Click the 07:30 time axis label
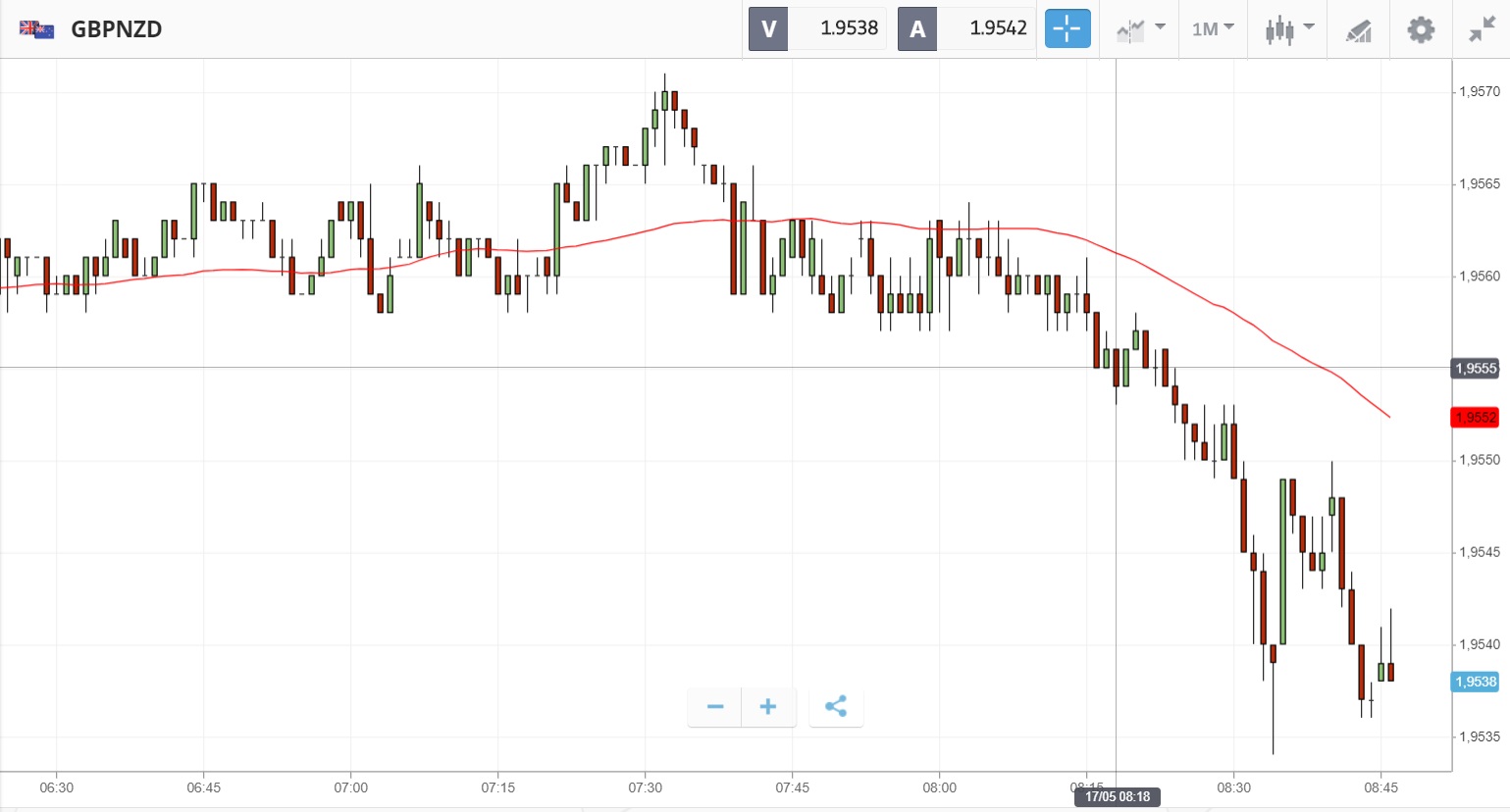The height and width of the screenshot is (812, 1510). (645, 787)
